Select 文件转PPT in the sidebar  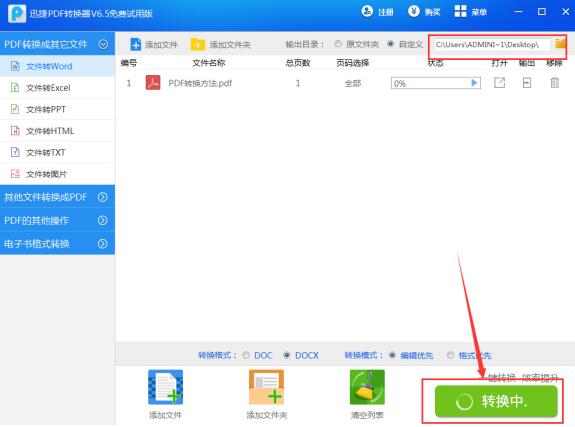coord(58,109)
